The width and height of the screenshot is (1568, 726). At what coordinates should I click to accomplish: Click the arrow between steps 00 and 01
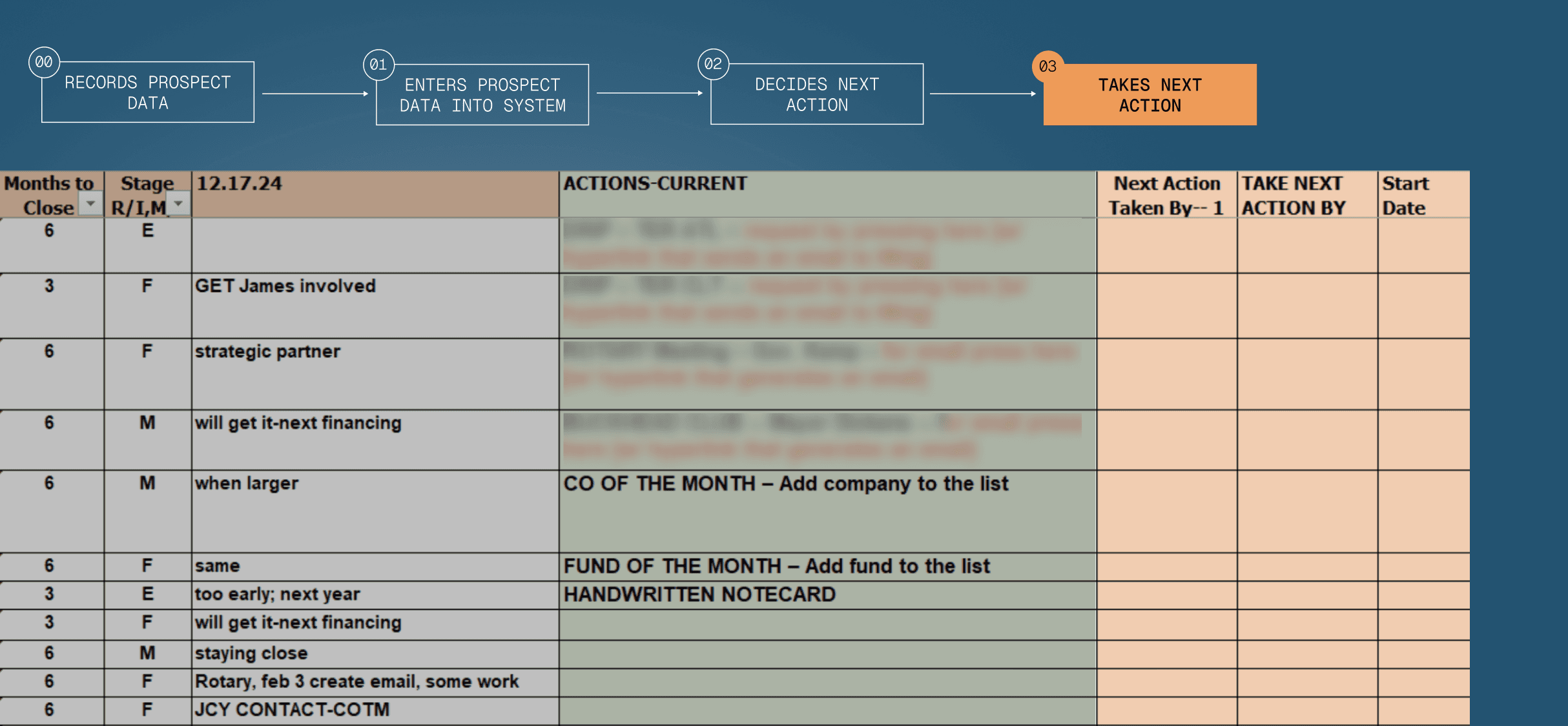(x=315, y=94)
